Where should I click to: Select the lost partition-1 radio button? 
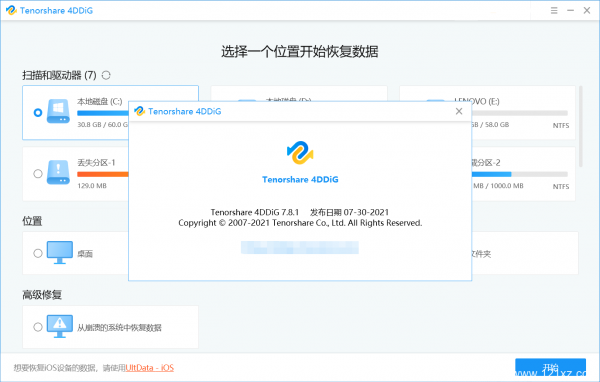pyautogui.click(x=38, y=174)
